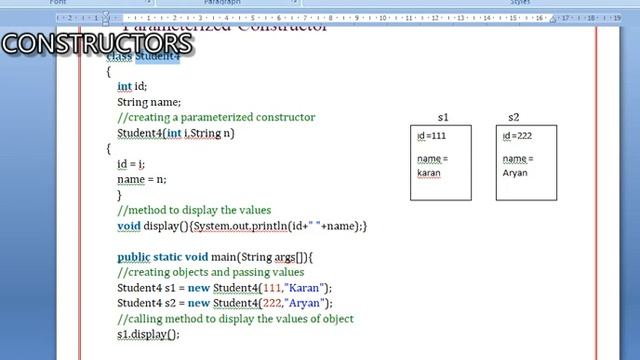
Task: Click the right indent marker on the ruler
Action: pos(553,19)
